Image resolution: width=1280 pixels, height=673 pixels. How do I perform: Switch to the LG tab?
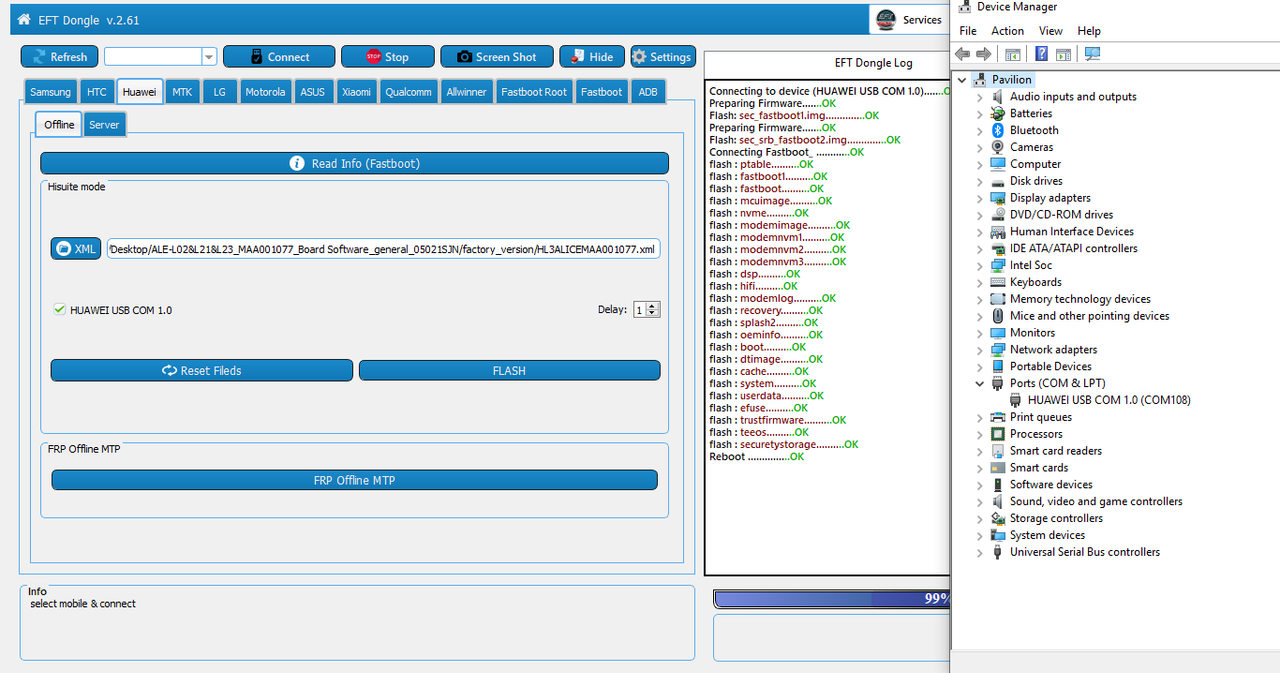[x=220, y=92]
